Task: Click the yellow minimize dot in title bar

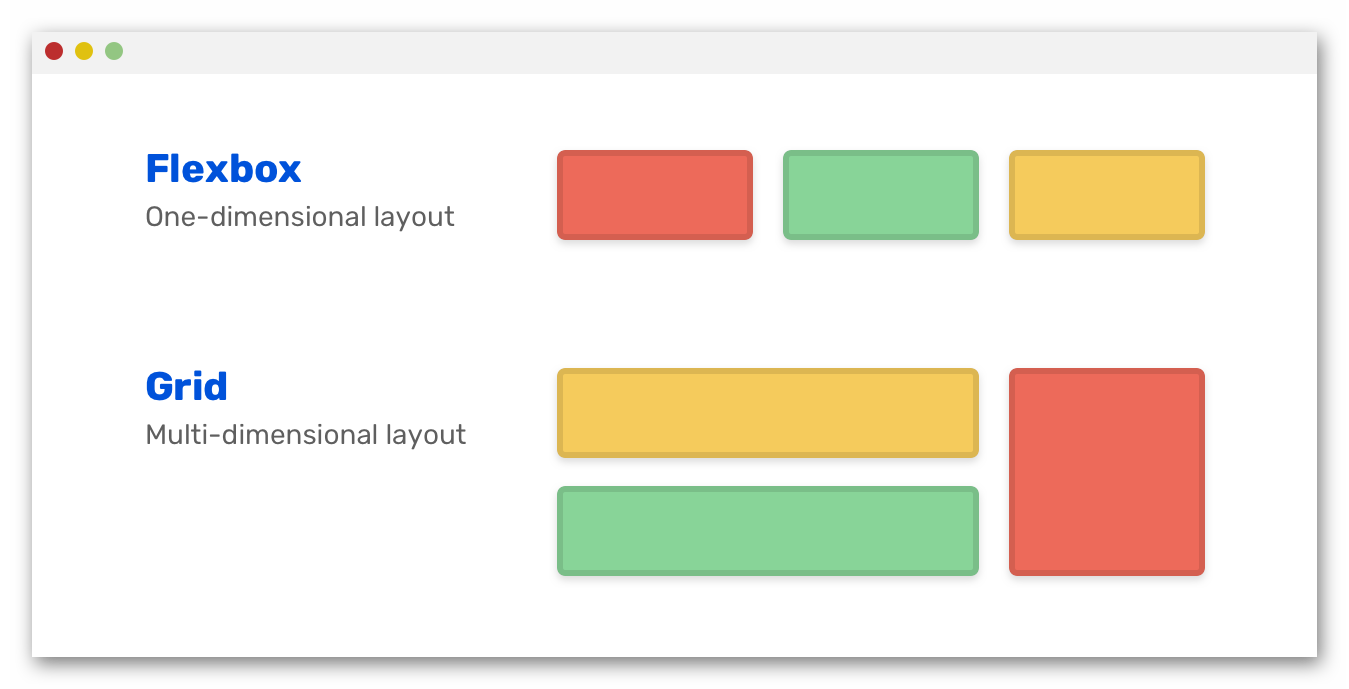Action: pyautogui.click(x=84, y=51)
